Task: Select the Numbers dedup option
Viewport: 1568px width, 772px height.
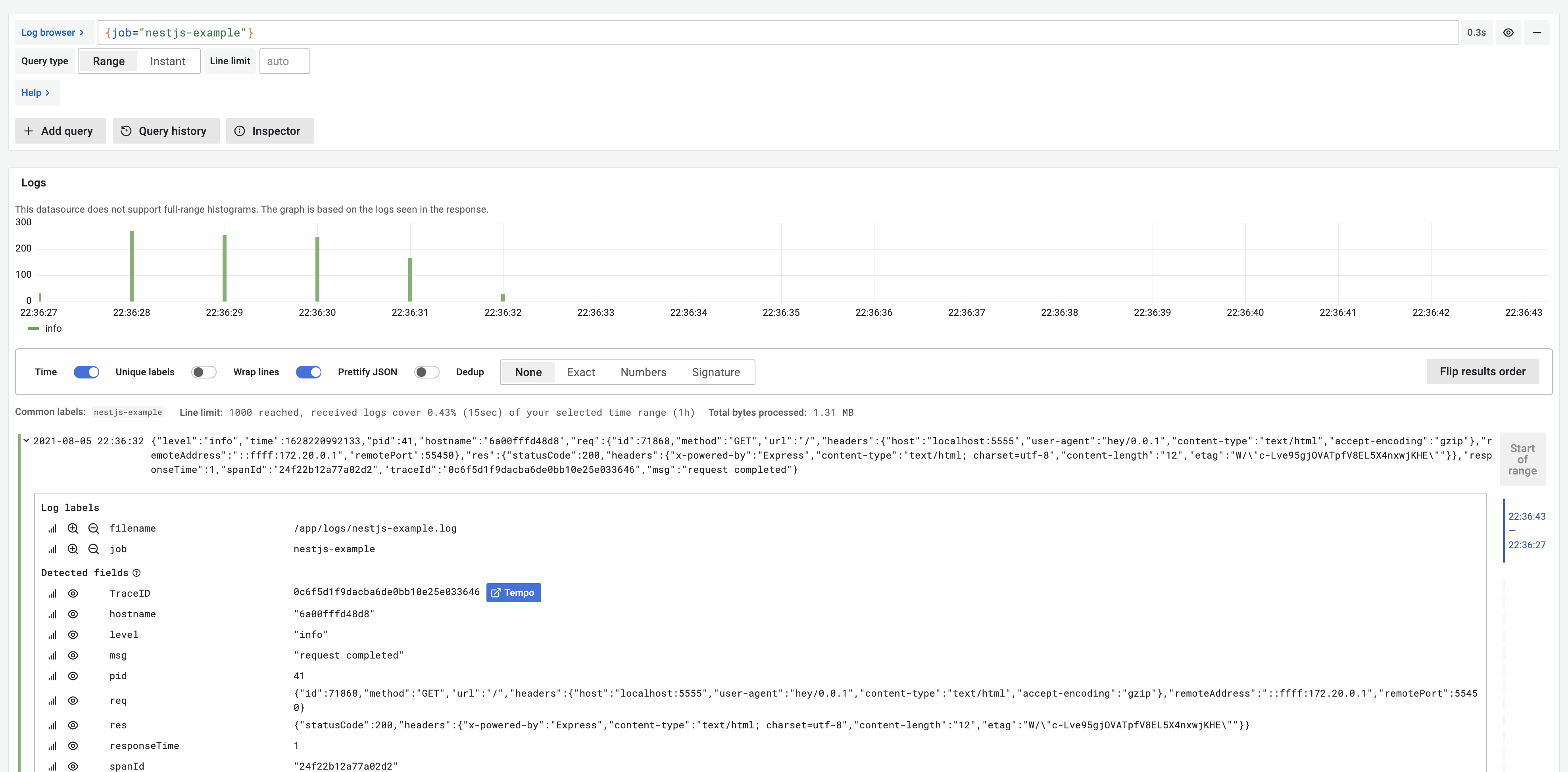Action: [643, 371]
